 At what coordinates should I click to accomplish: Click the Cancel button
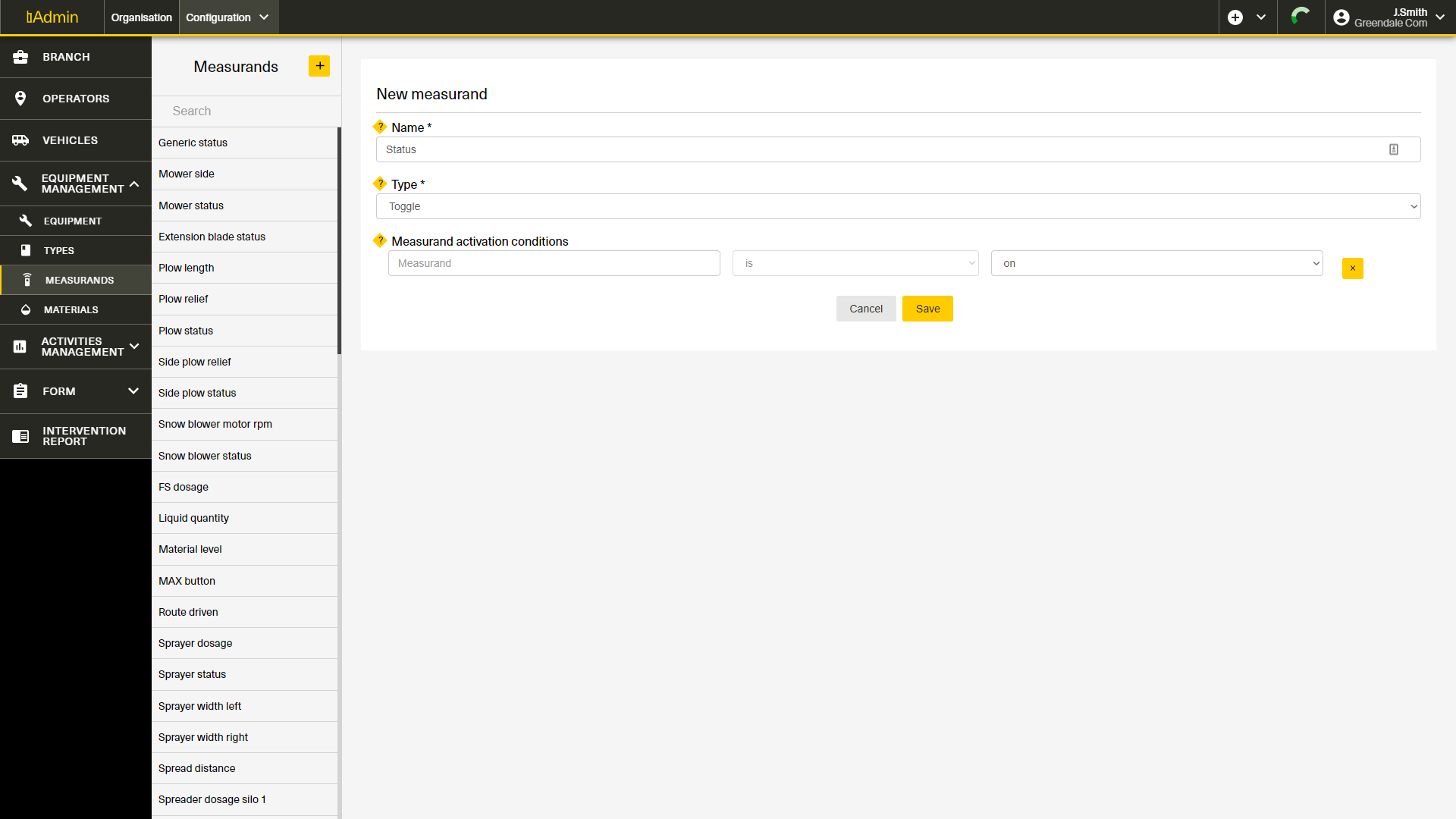866,309
